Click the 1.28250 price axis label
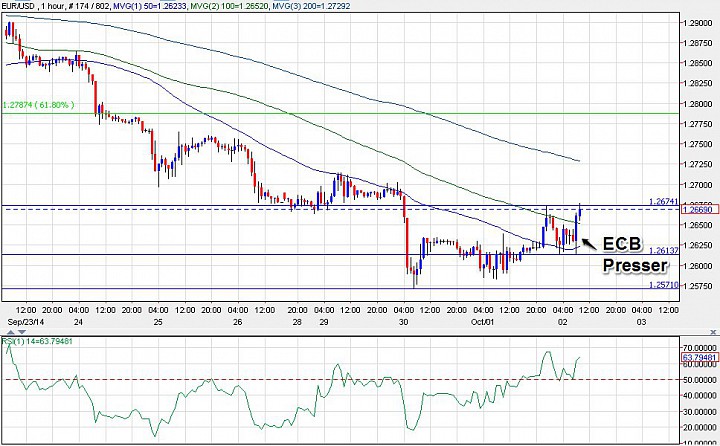 tap(698, 84)
